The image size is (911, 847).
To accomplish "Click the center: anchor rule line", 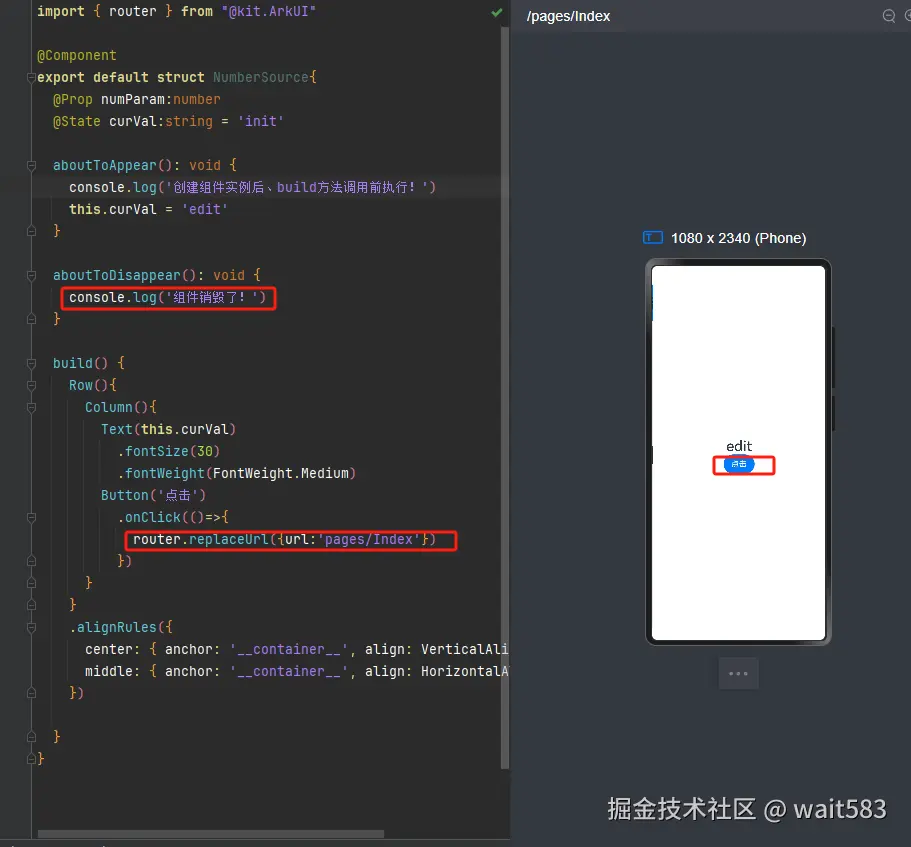I will coord(296,649).
